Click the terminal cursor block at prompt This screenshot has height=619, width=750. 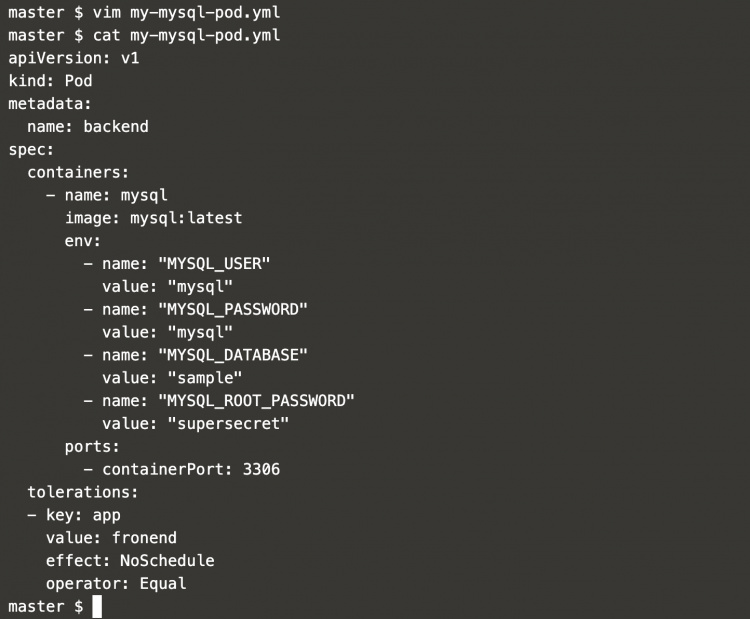(97, 607)
